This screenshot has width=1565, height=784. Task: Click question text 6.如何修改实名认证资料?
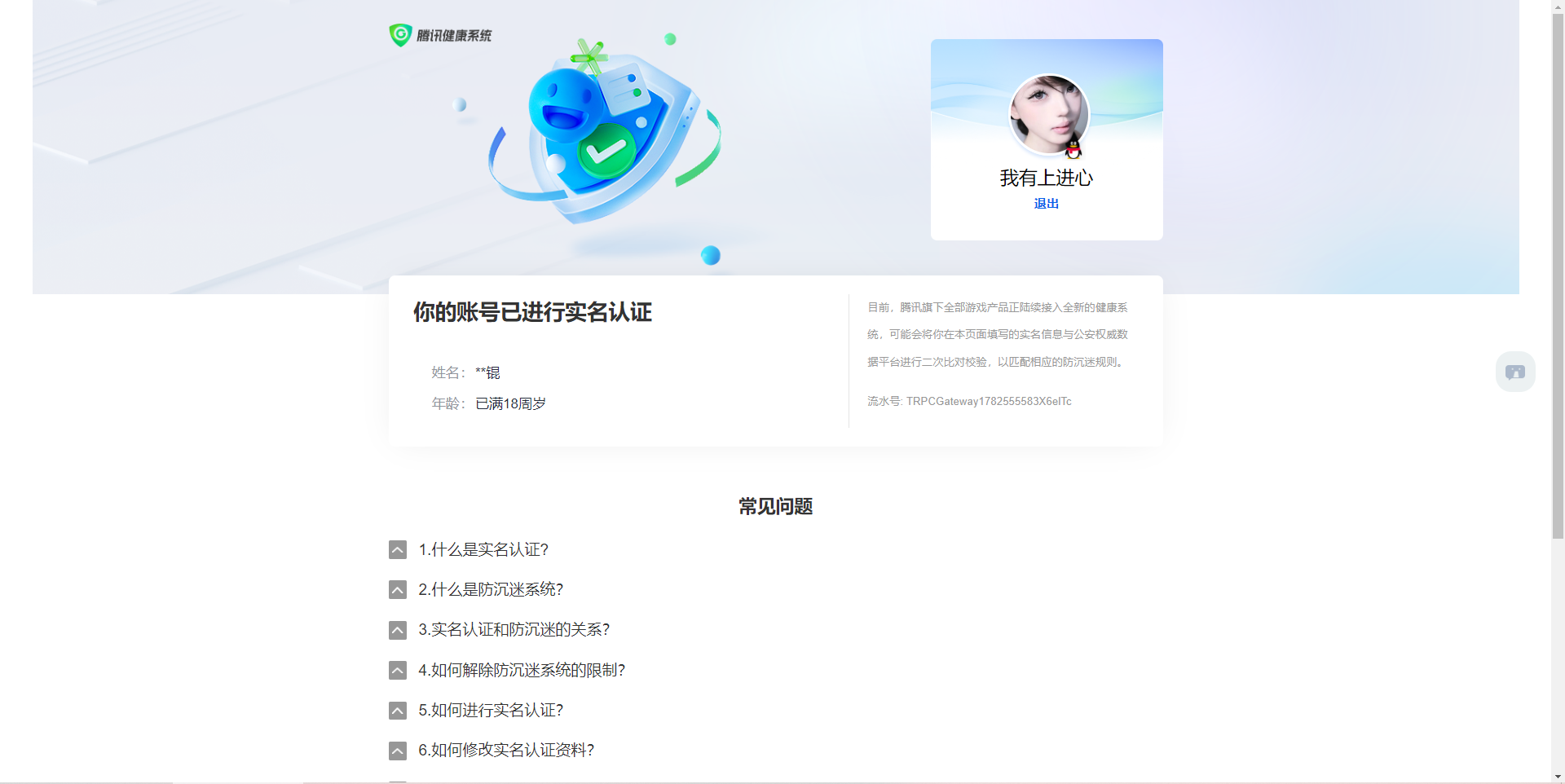coord(506,751)
